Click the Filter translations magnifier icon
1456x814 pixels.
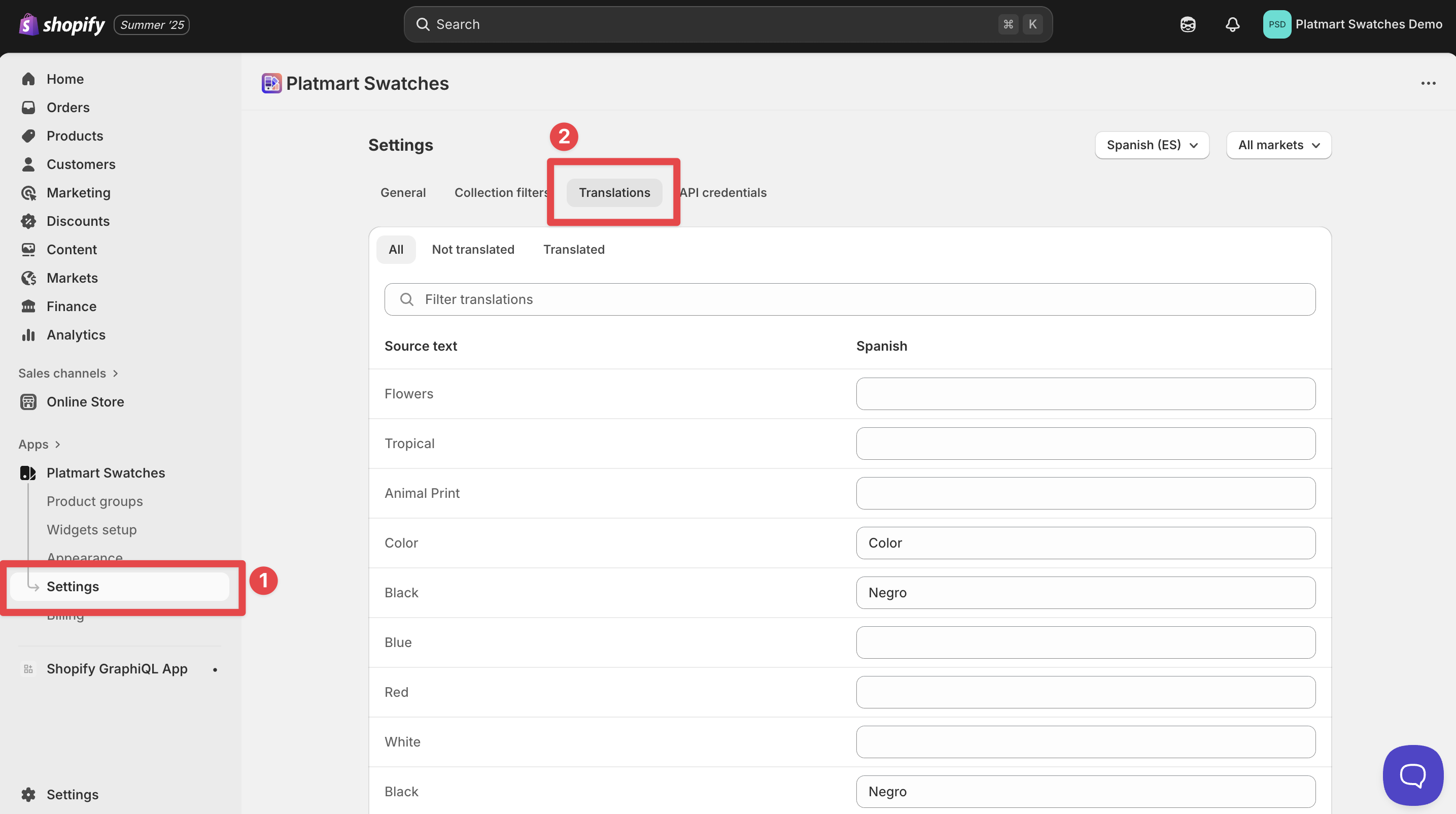[407, 299]
